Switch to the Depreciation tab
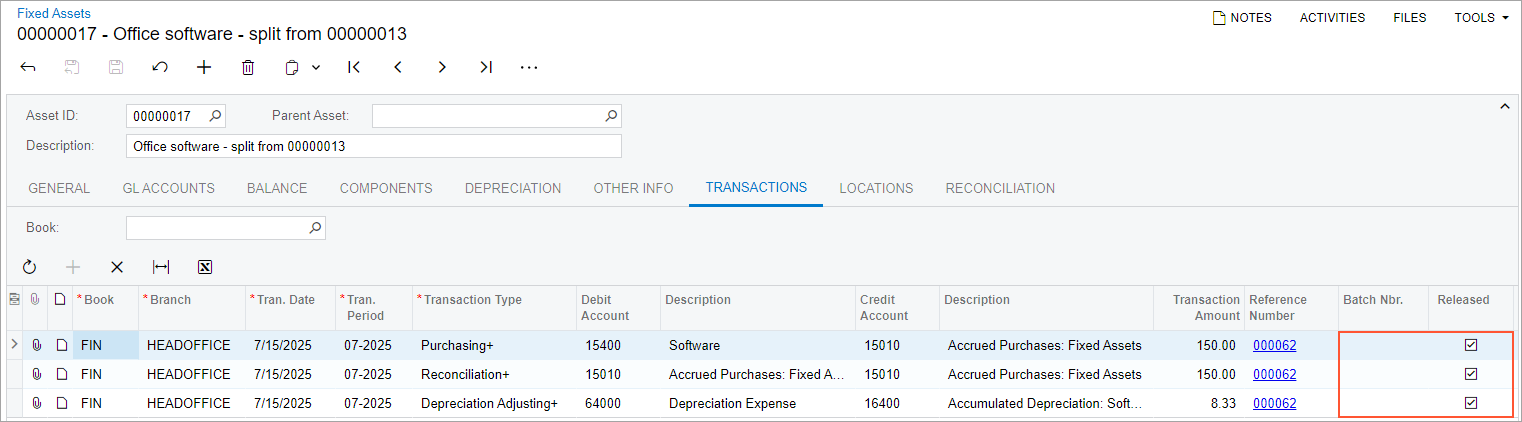1522x422 pixels. [513, 188]
